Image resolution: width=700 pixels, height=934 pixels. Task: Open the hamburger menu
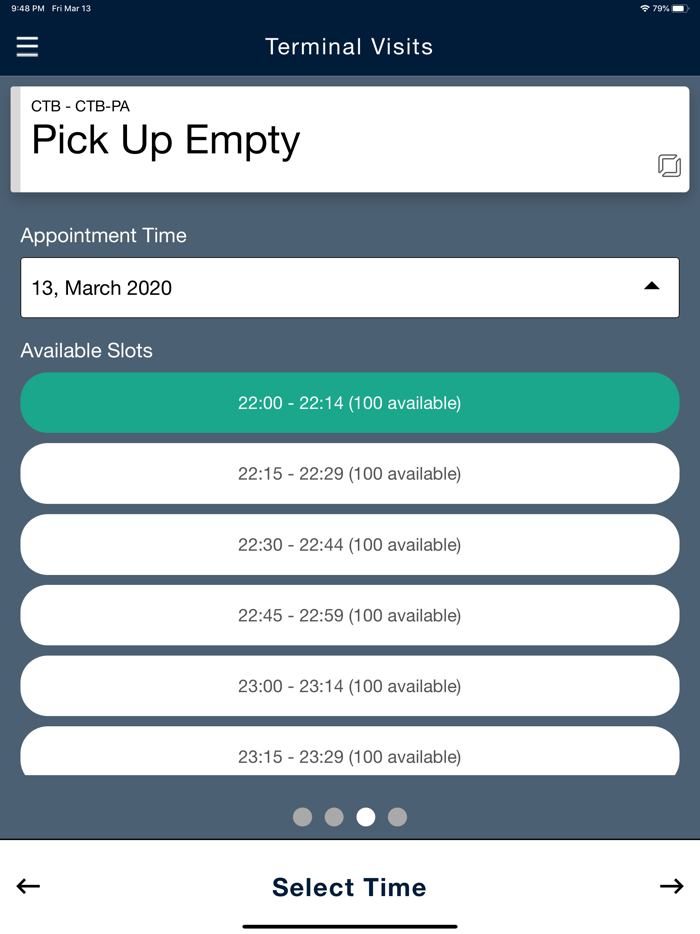27,46
